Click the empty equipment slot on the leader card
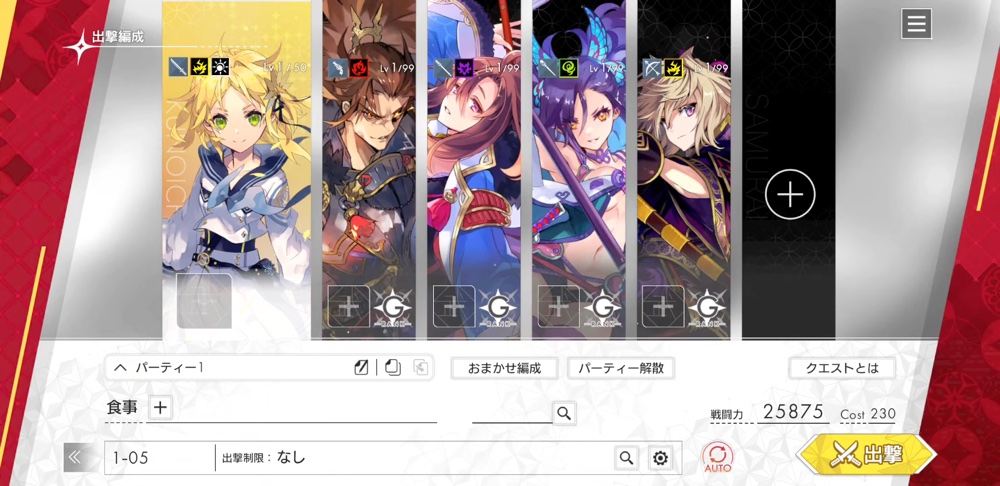Image resolution: width=1000 pixels, height=486 pixels. tap(204, 301)
